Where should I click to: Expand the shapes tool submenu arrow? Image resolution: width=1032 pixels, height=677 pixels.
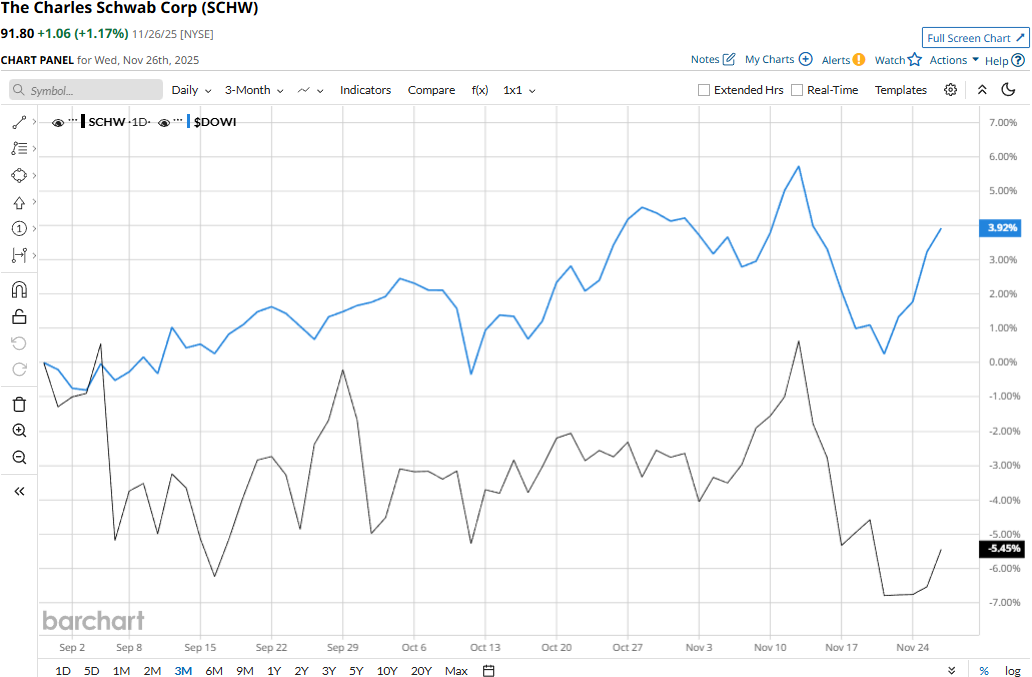click(x=34, y=175)
